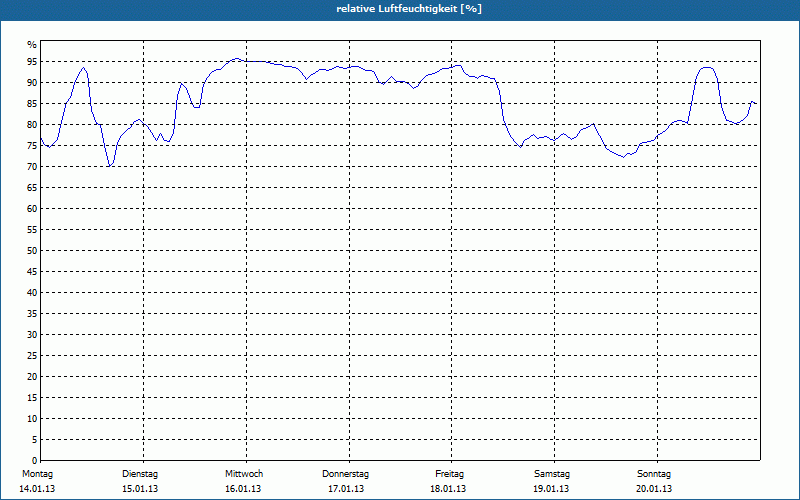The height and width of the screenshot is (500, 800).
Task: Click the y-axis value 0
Action: [x=35, y=461]
